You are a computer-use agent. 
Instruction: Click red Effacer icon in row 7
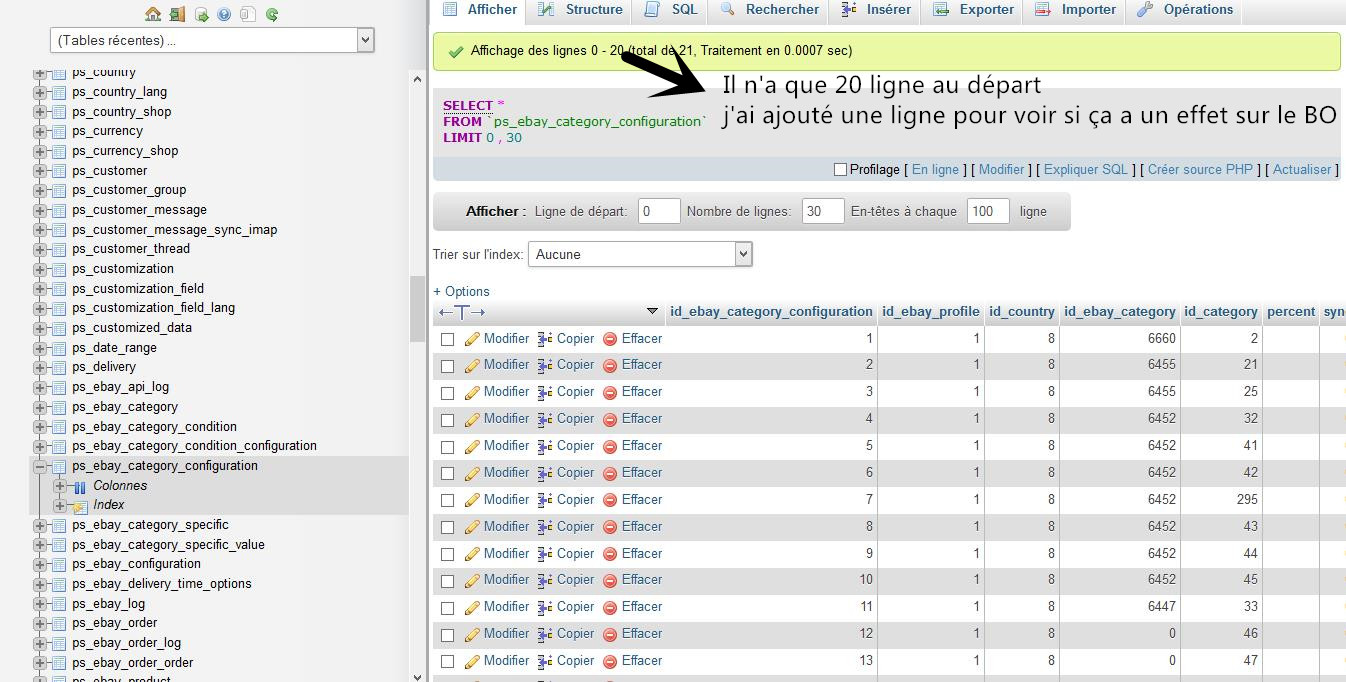click(x=610, y=500)
